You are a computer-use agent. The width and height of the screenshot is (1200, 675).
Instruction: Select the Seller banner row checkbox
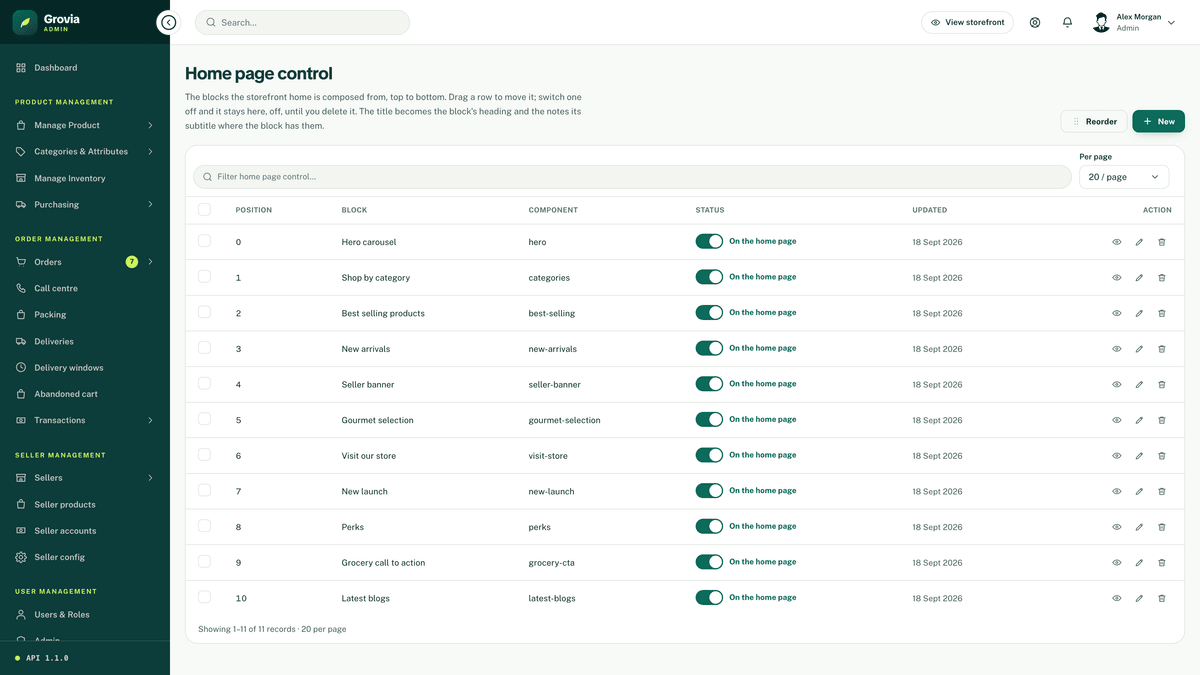204,383
